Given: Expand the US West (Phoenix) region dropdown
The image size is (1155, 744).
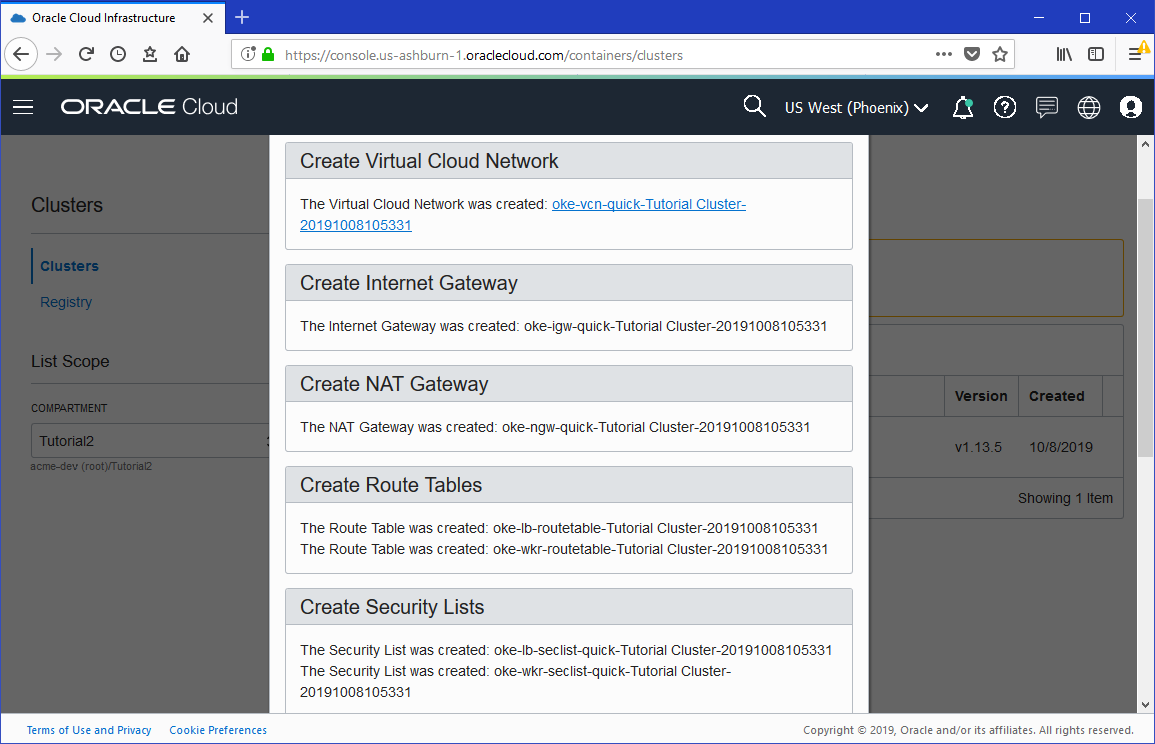Looking at the screenshot, I should point(857,108).
